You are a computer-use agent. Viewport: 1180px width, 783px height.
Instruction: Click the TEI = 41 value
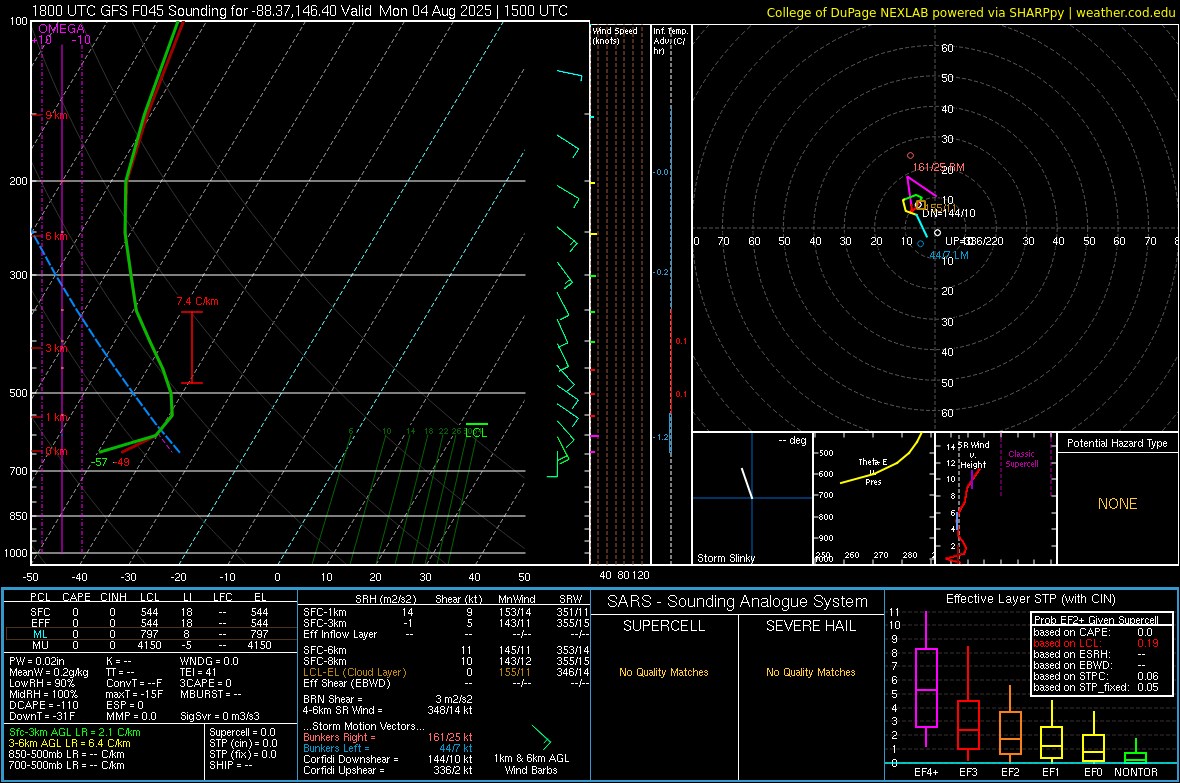[198, 672]
